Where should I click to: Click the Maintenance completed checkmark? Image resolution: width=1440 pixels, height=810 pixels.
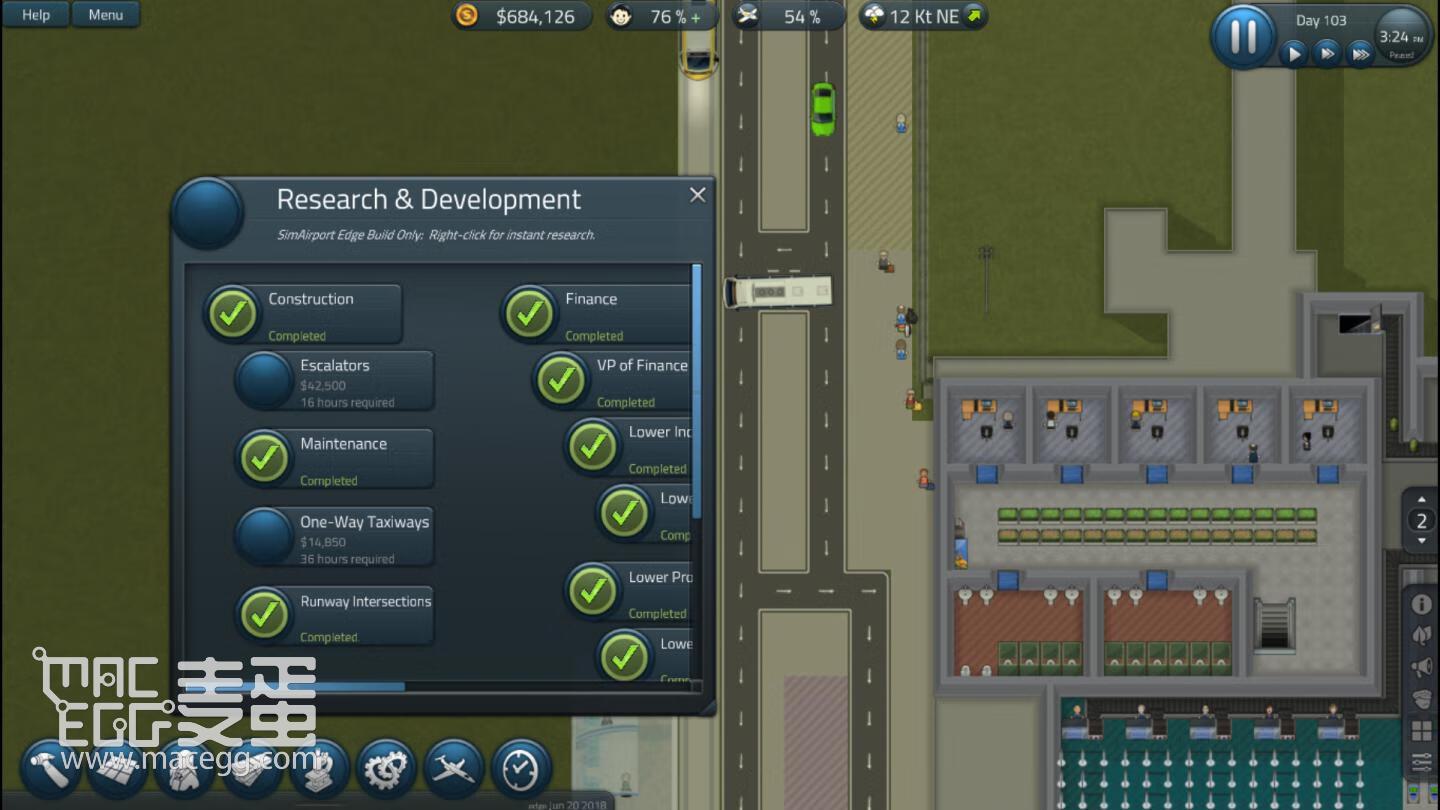click(x=265, y=459)
